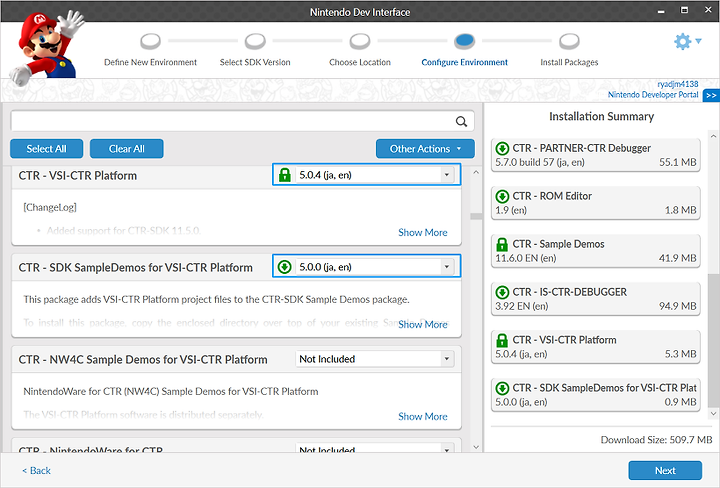Click SDK SampleDemos for VSI-CTR package title
720x488 pixels.
tap(135, 268)
